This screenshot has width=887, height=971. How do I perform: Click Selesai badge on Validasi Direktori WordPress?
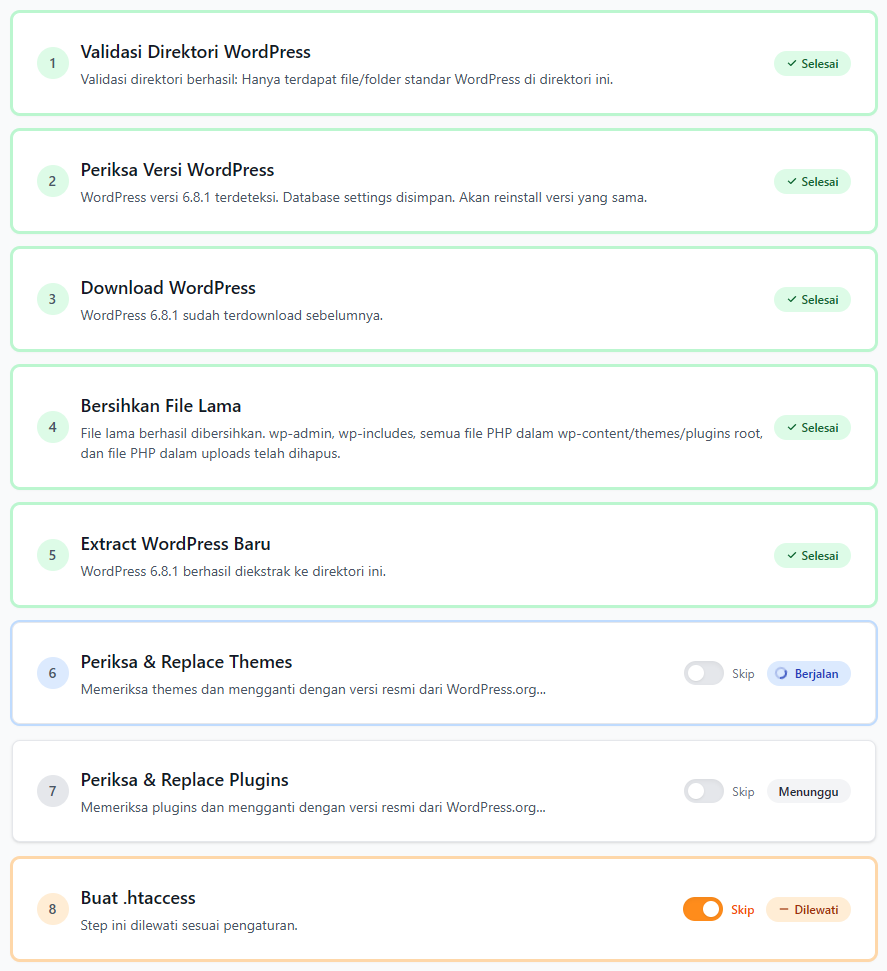pyautogui.click(x=812, y=64)
